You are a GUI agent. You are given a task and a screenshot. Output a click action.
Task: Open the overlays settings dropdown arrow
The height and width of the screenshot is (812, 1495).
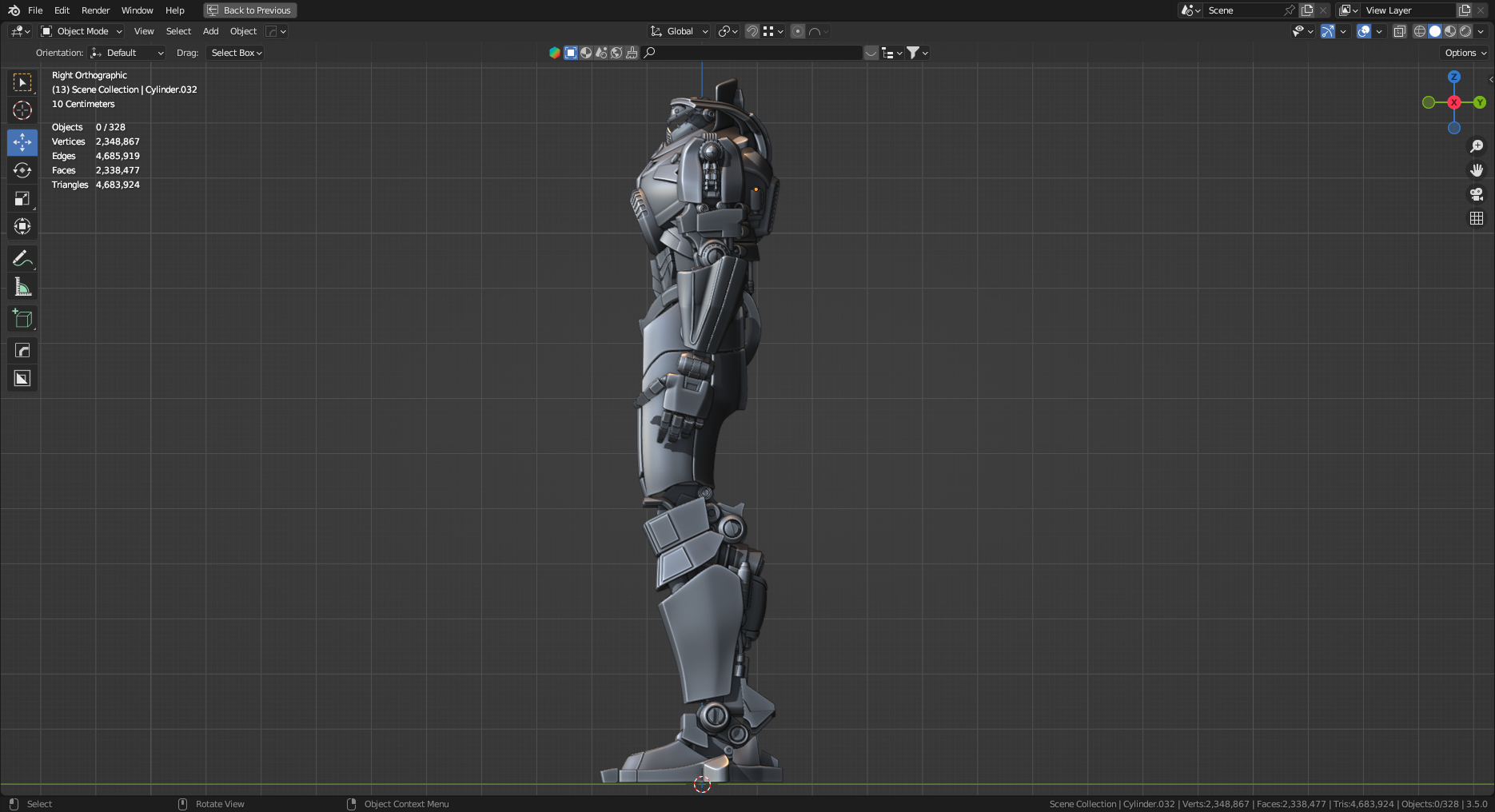tap(1379, 31)
